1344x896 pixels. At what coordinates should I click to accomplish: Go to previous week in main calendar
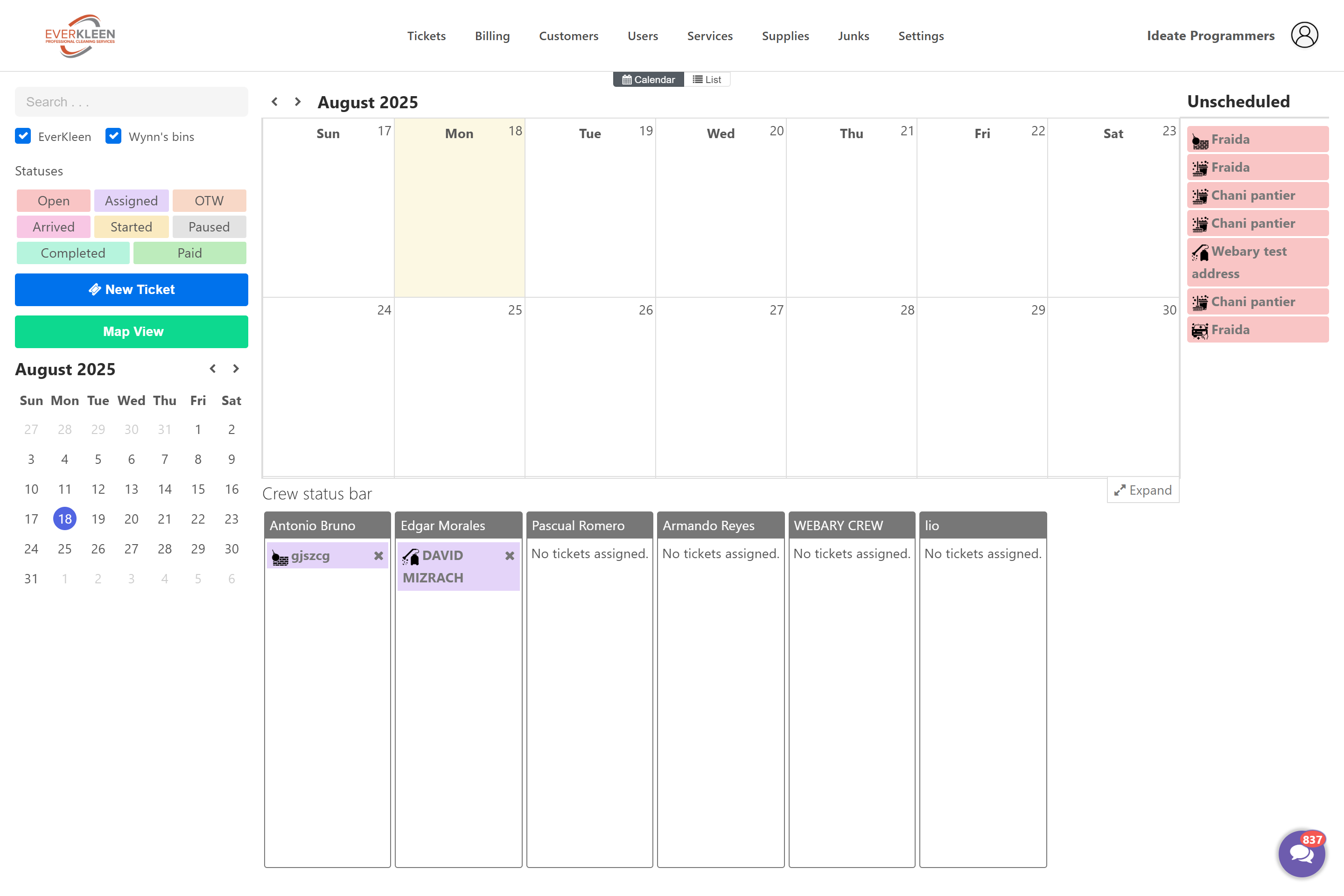coord(275,102)
